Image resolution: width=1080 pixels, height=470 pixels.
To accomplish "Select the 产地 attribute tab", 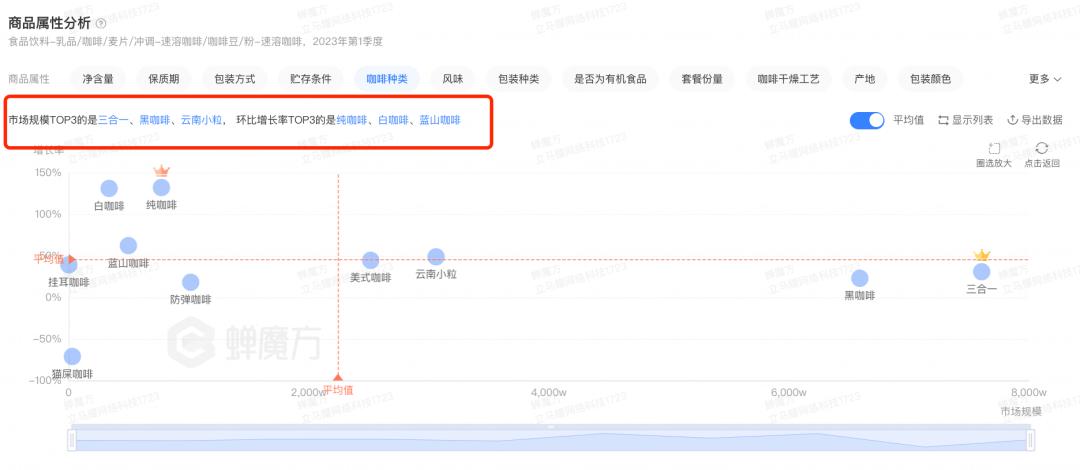I will click(x=864, y=79).
